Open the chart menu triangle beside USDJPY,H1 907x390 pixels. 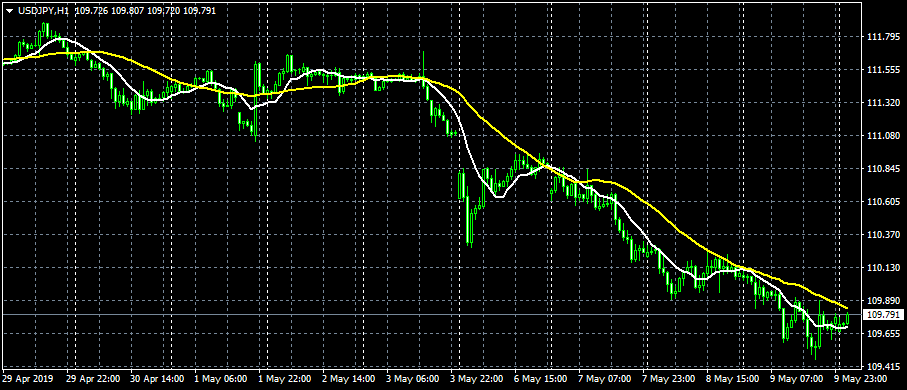tap(10, 10)
